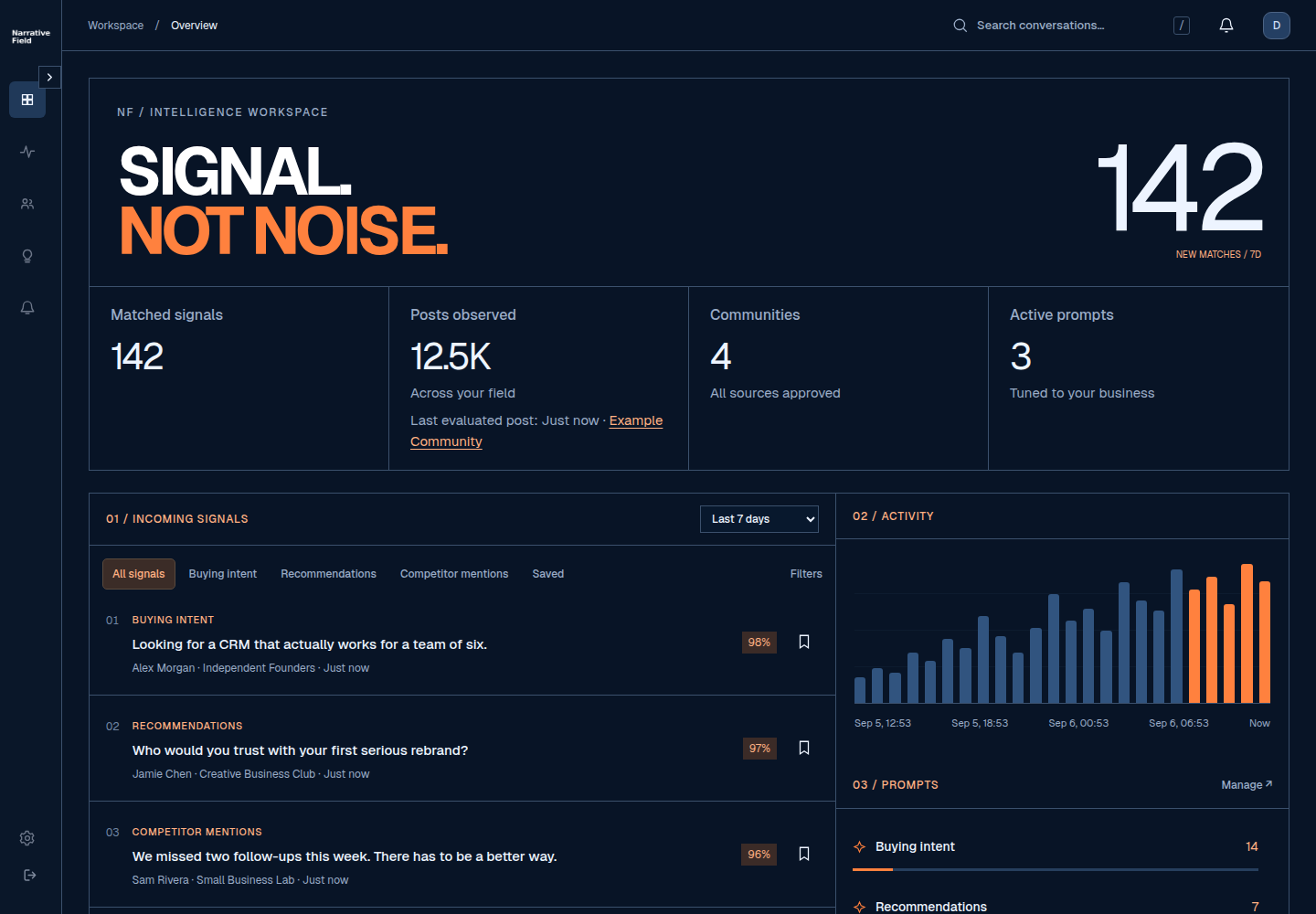Image resolution: width=1316 pixels, height=914 pixels.
Task: Open the Last 7 days dropdown
Action: point(759,519)
